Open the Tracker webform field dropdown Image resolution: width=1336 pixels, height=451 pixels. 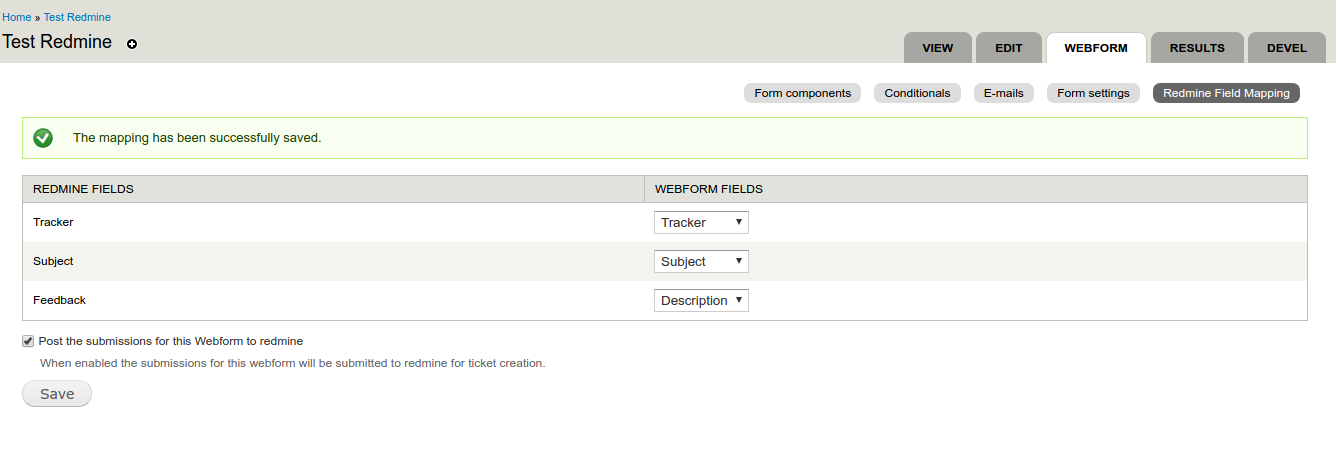coord(701,222)
